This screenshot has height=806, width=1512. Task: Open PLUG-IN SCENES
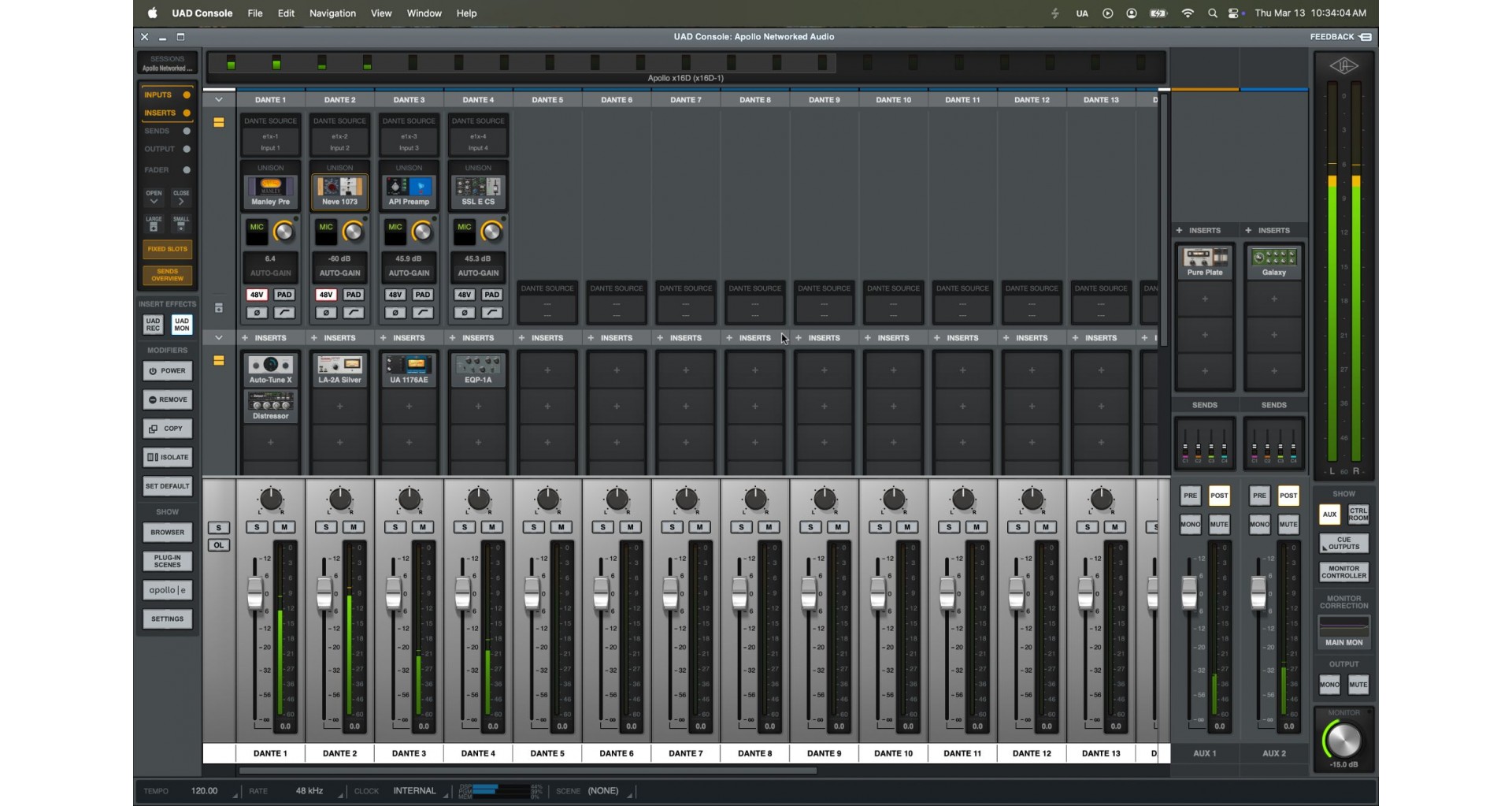coord(167,561)
